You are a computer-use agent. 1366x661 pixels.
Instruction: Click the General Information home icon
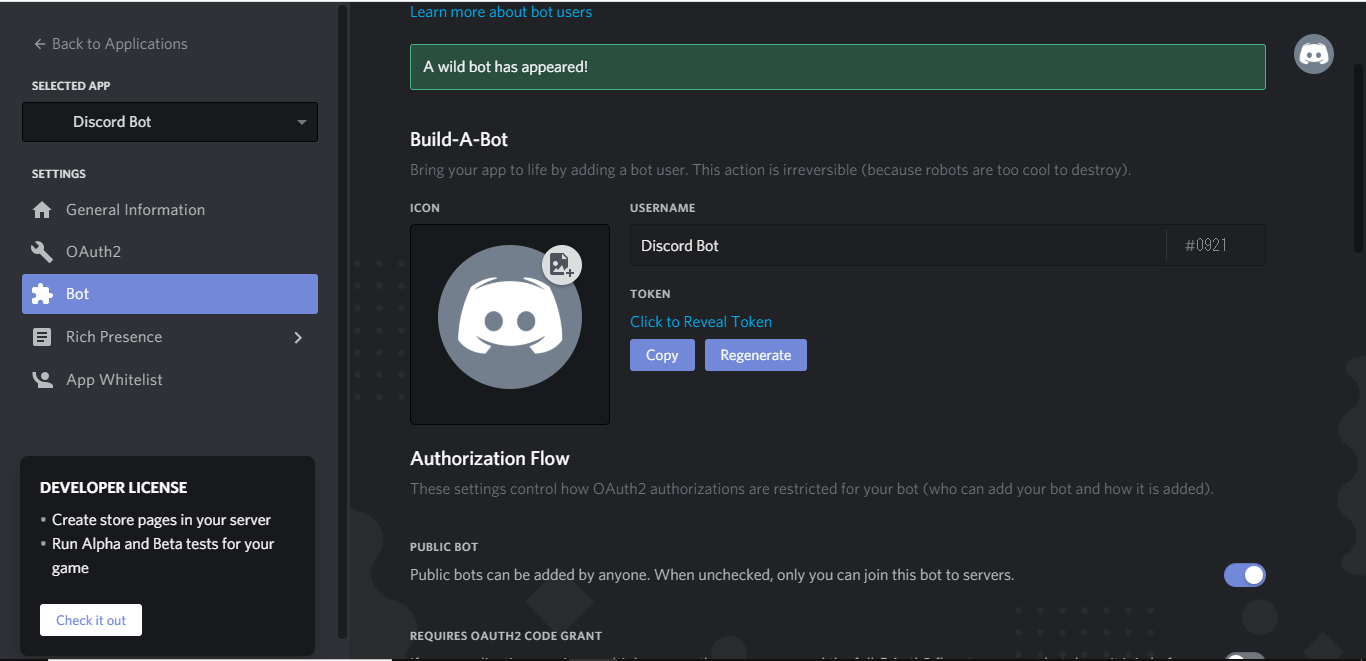(x=42, y=210)
